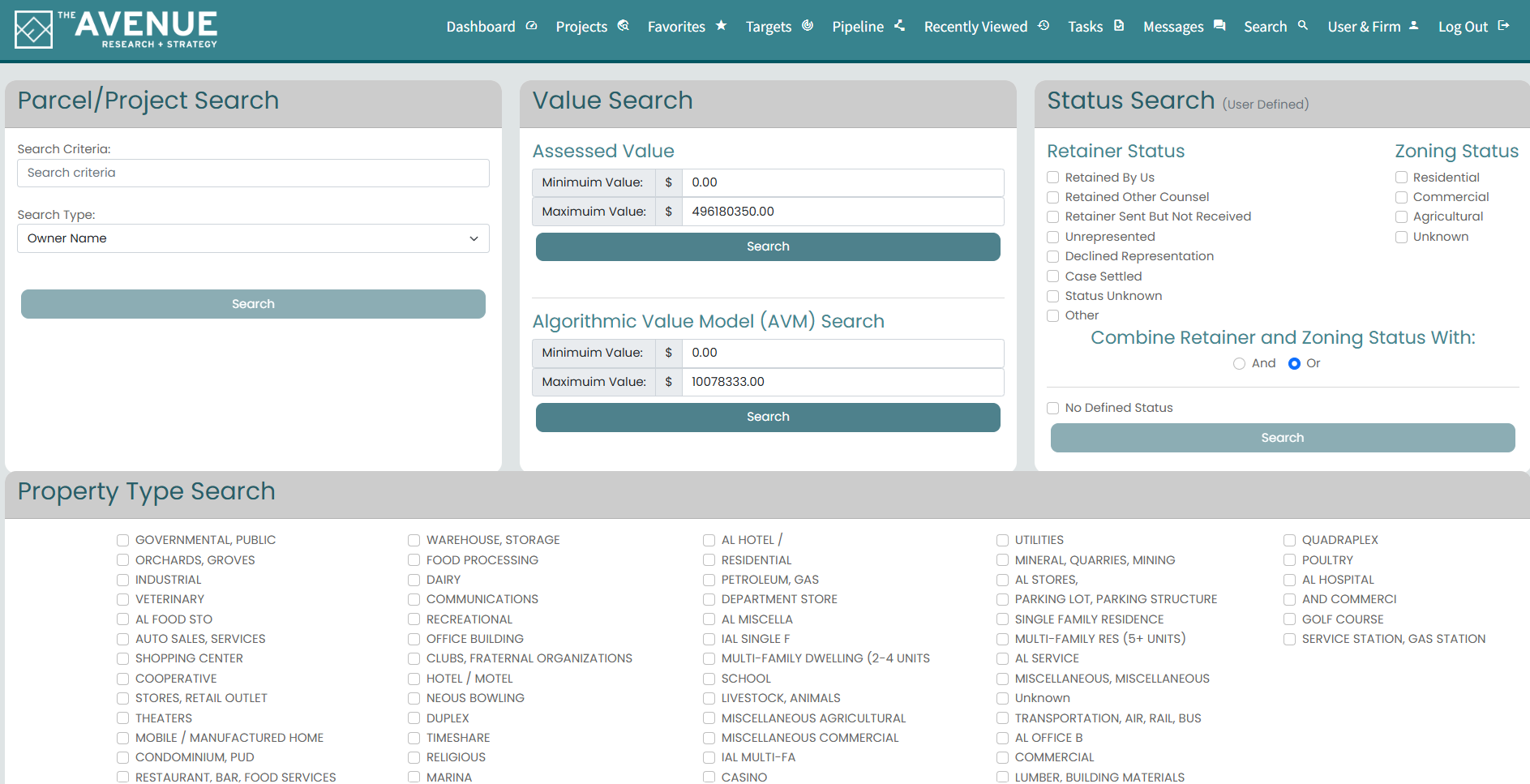This screenshot has height=784, width=1530.
Task: Tick the Case Settled checkbox
Action: [1052, 276]
